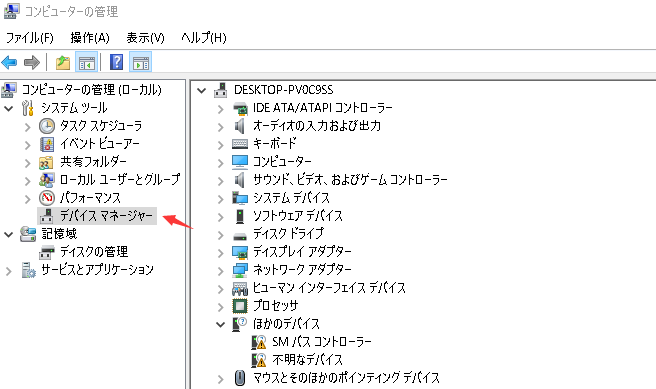Click the ネットワーク アダプター icon
This screenshot has height=389, width=656.
coord(240,270)
